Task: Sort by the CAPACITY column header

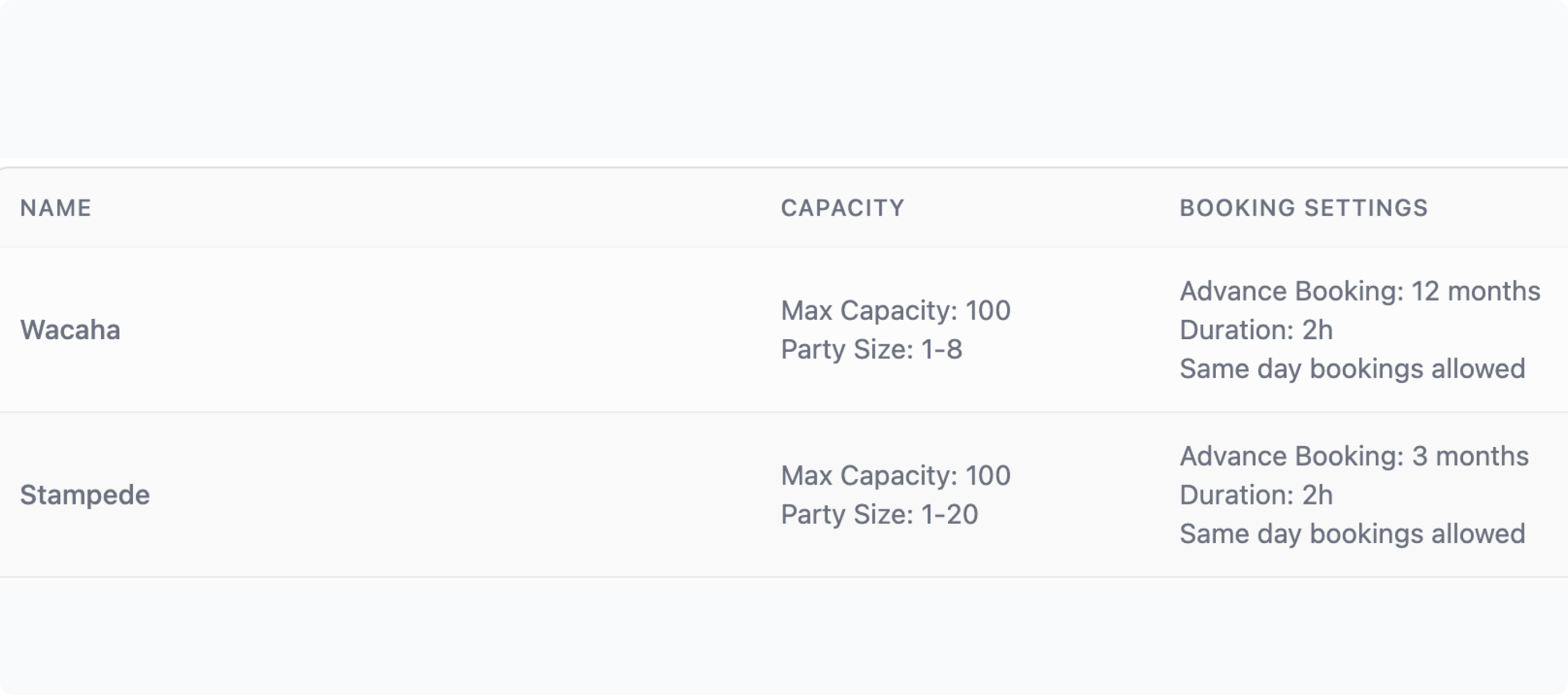Action: coord(843,208)
